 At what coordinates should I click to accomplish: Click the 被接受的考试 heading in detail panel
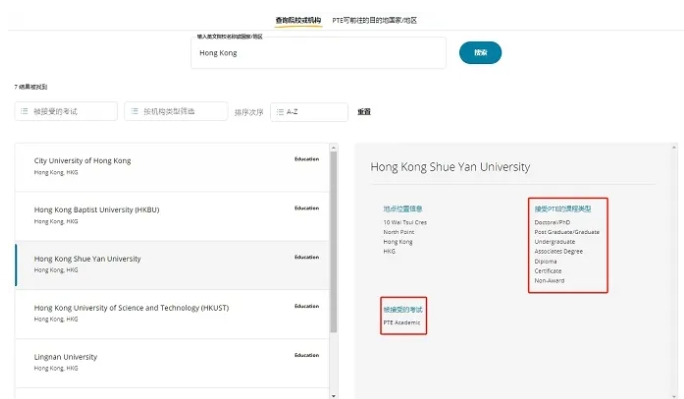pyautogui.click(x=403, y=310)
